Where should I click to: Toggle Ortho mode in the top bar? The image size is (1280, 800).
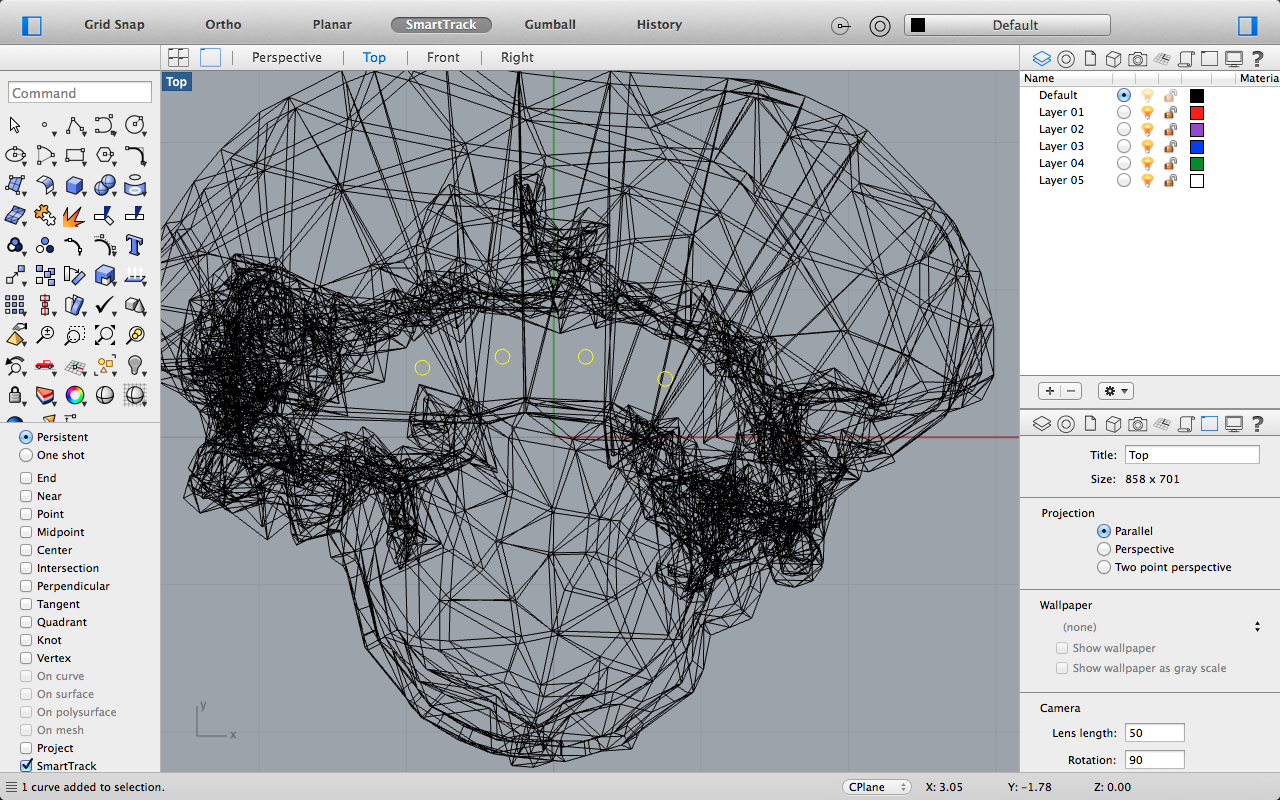222,24
